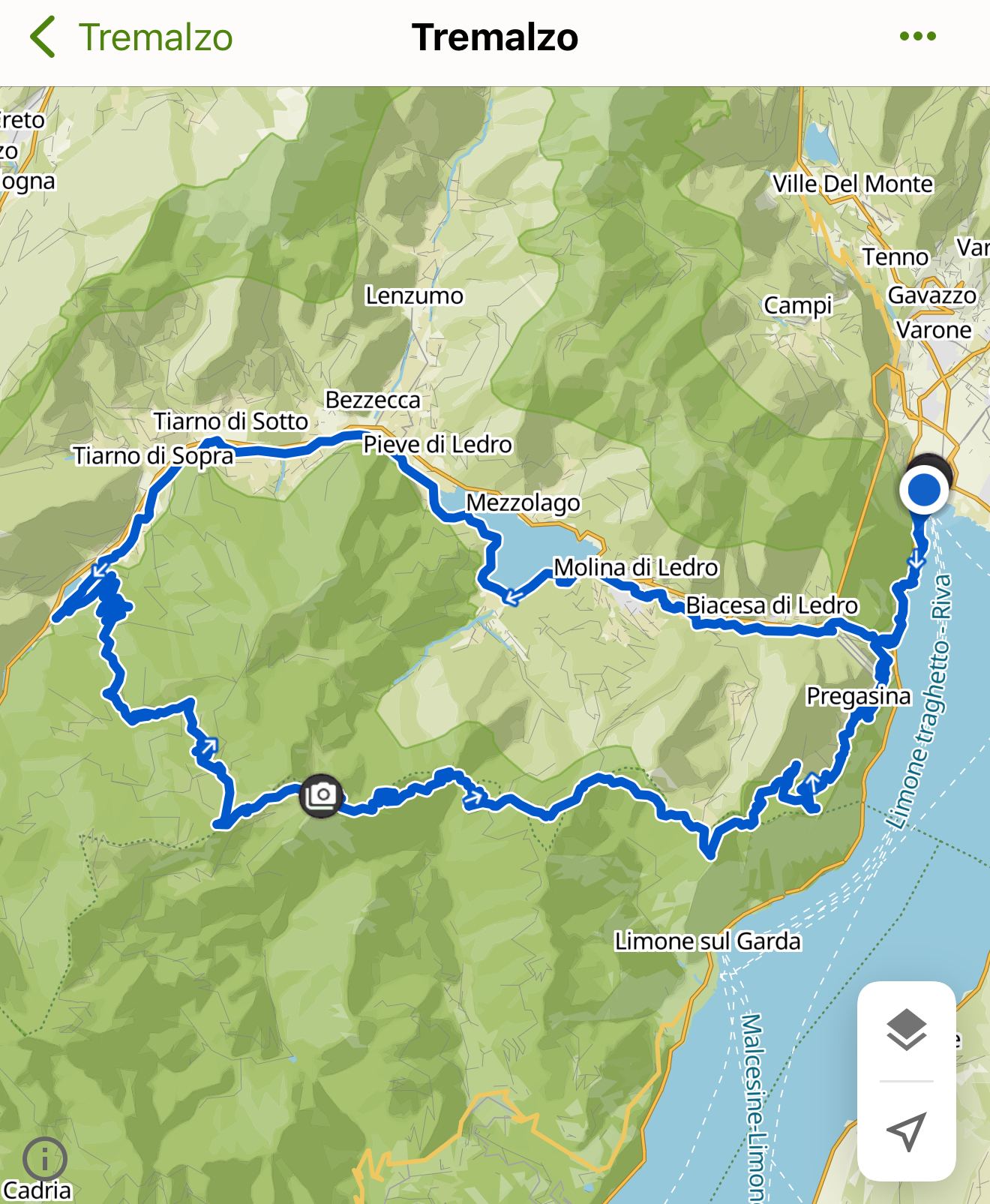Screen dimensions: 990x1204
Task: Tap the Bezzecca place name
Action: pos(373,400)
